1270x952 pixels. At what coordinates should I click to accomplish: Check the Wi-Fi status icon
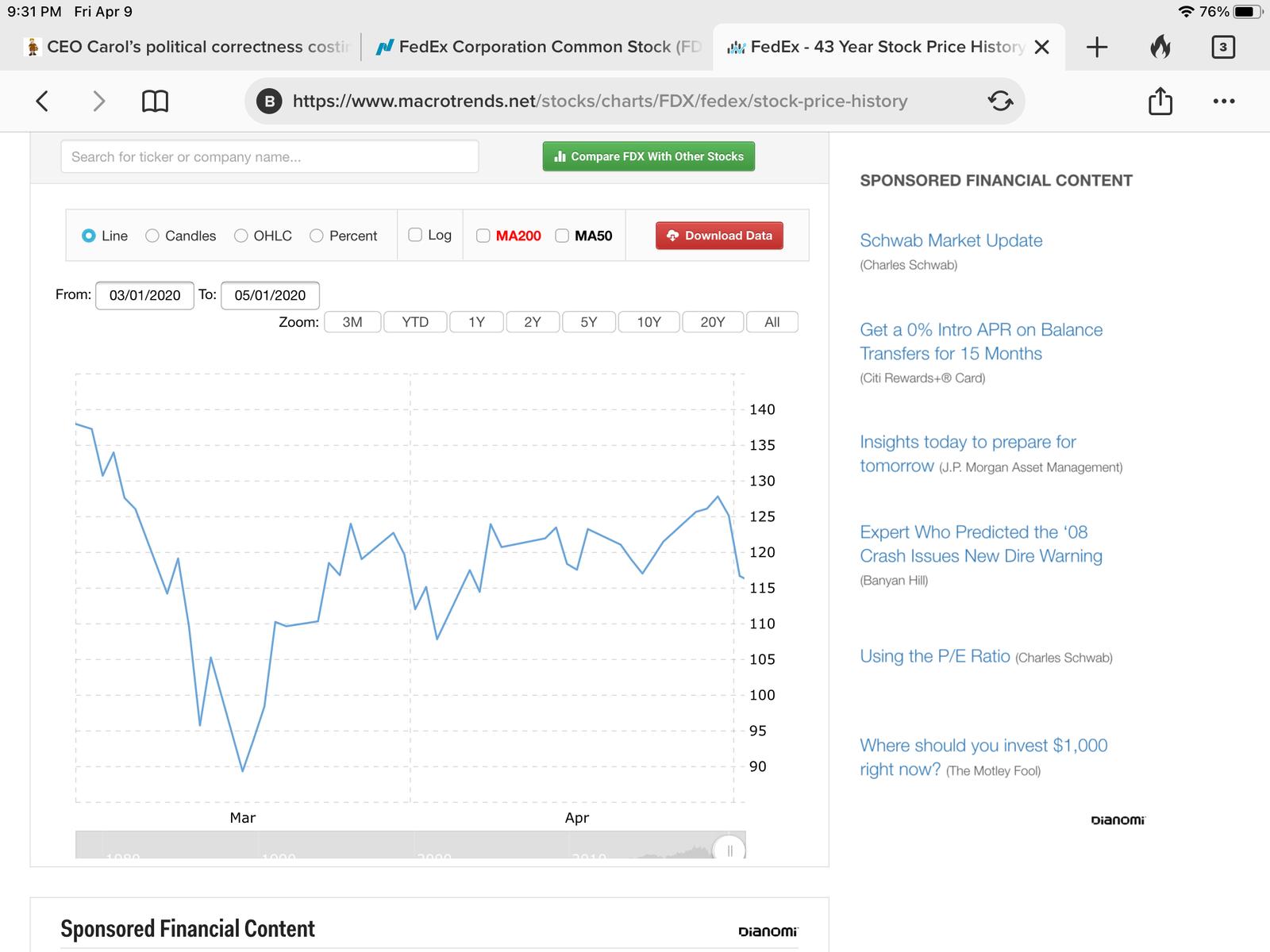(1186, 12)
